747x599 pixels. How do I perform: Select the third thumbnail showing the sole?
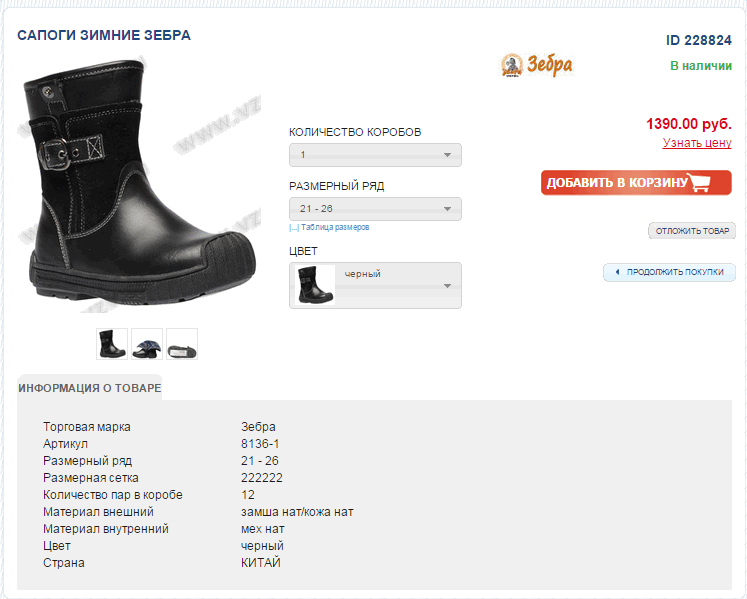(x=182, y=344)
